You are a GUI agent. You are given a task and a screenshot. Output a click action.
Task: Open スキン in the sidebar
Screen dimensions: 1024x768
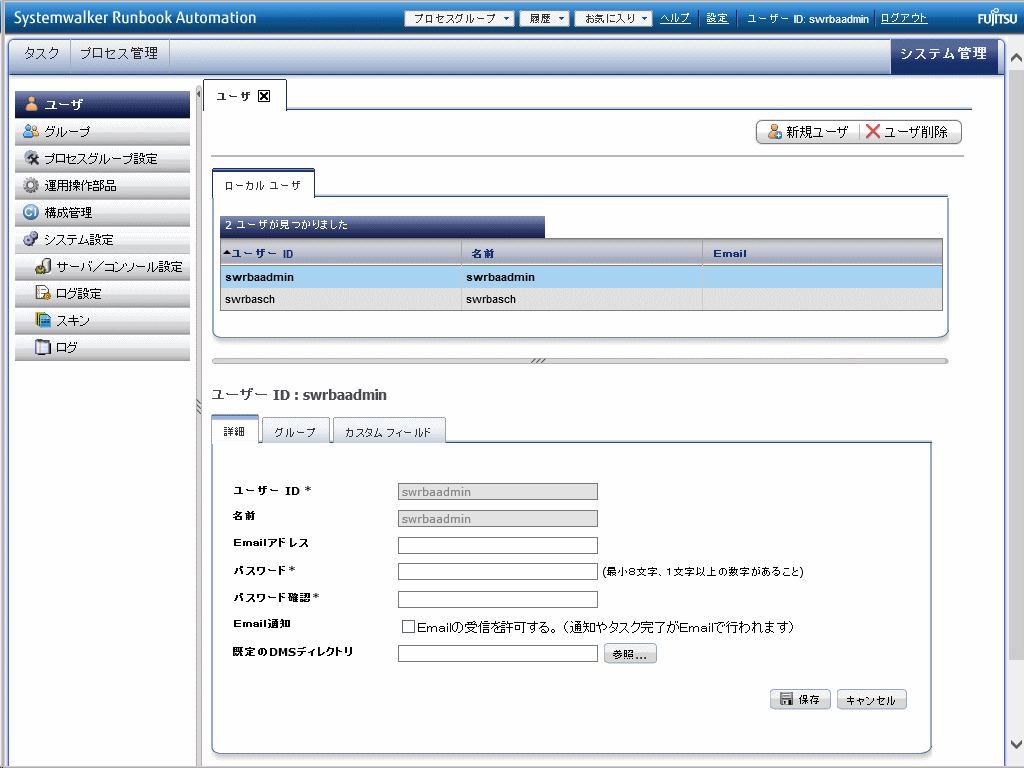(x=103, y=321)
